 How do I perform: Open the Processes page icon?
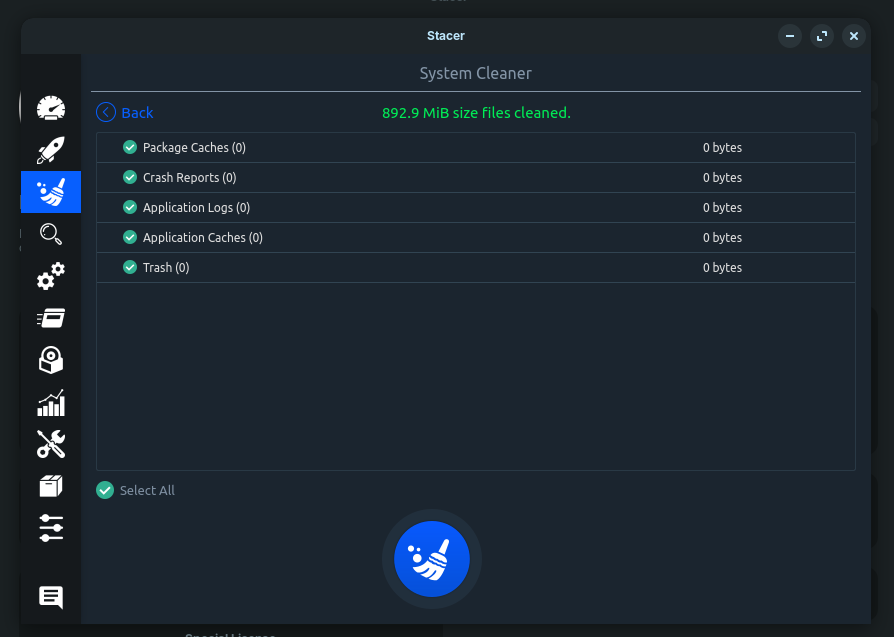click(51, 318)
